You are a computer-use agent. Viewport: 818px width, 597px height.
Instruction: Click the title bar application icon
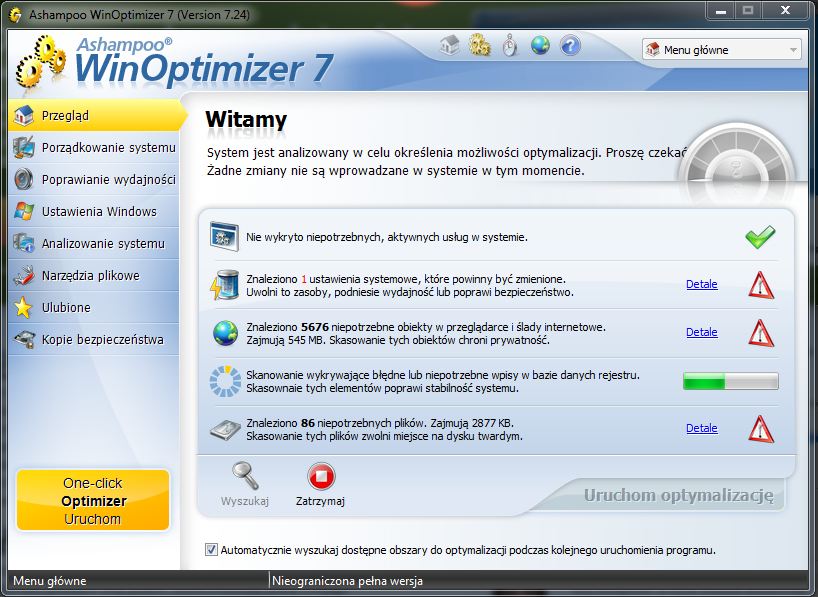point(16,15)
